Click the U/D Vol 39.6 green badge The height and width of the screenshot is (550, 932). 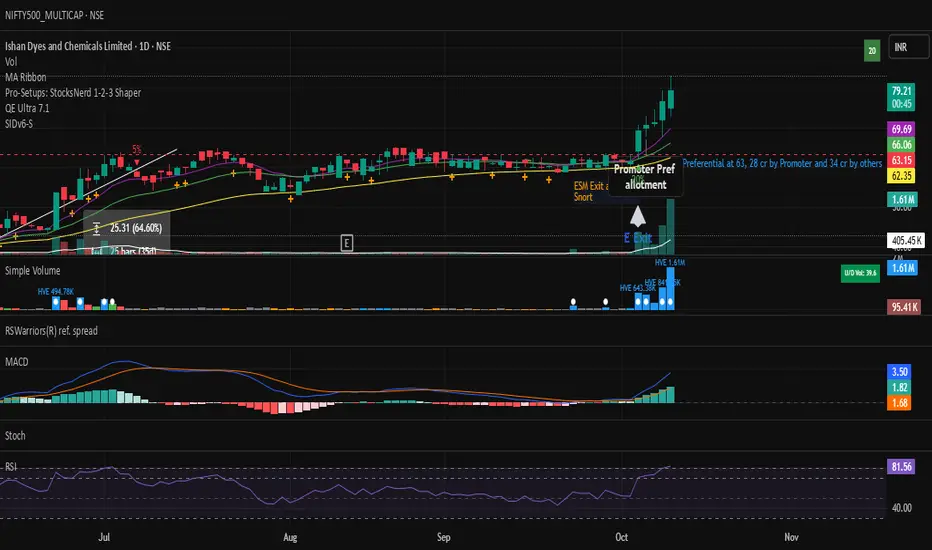click(x=860, y=273)
